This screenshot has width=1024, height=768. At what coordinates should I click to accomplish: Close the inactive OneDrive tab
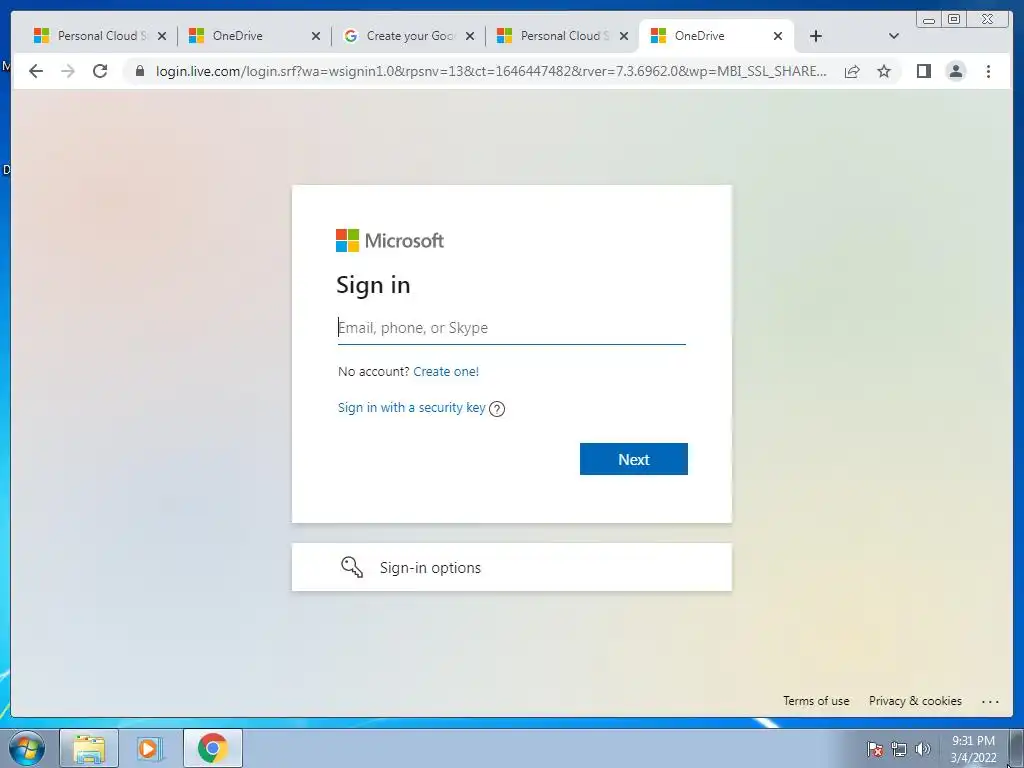click(x=316, y=37)
